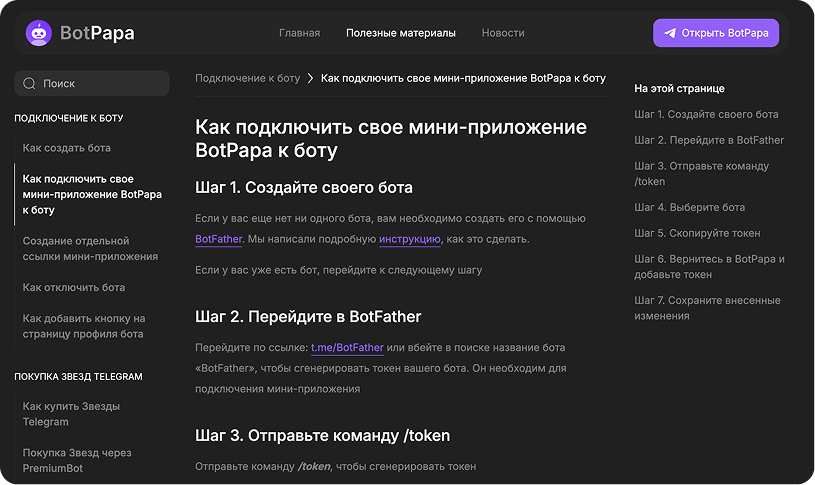Click the search magnifier icon
815x485 pixels.
pyautogui.click(x=29, y=84)
